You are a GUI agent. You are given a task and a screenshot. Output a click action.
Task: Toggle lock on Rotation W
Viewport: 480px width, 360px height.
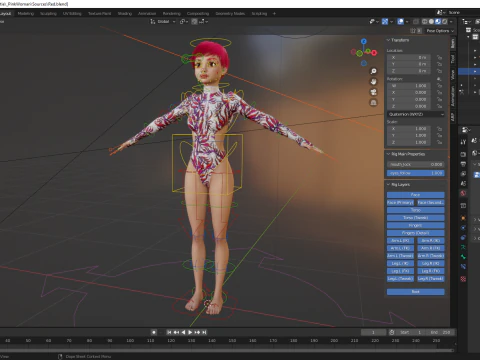[439, 86]
